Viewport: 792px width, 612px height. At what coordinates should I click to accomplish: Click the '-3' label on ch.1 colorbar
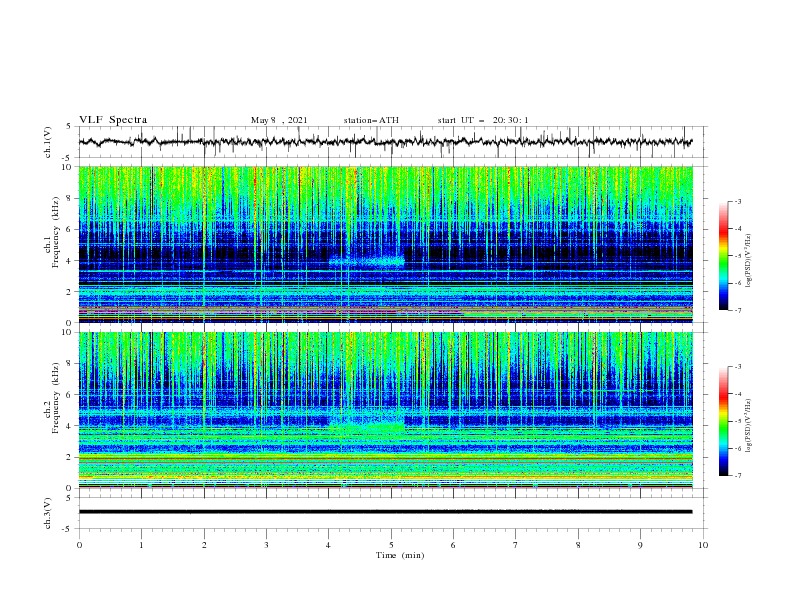pos(737,201)
